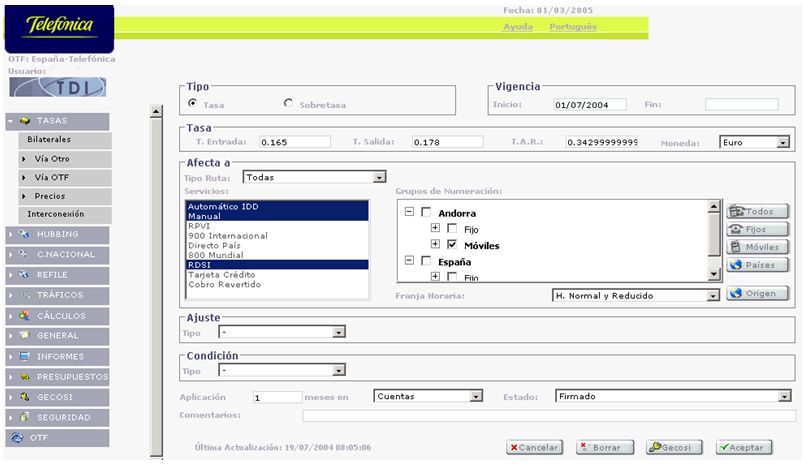
Task: Collapse the Andorra tree node
Action: (409, 212)
